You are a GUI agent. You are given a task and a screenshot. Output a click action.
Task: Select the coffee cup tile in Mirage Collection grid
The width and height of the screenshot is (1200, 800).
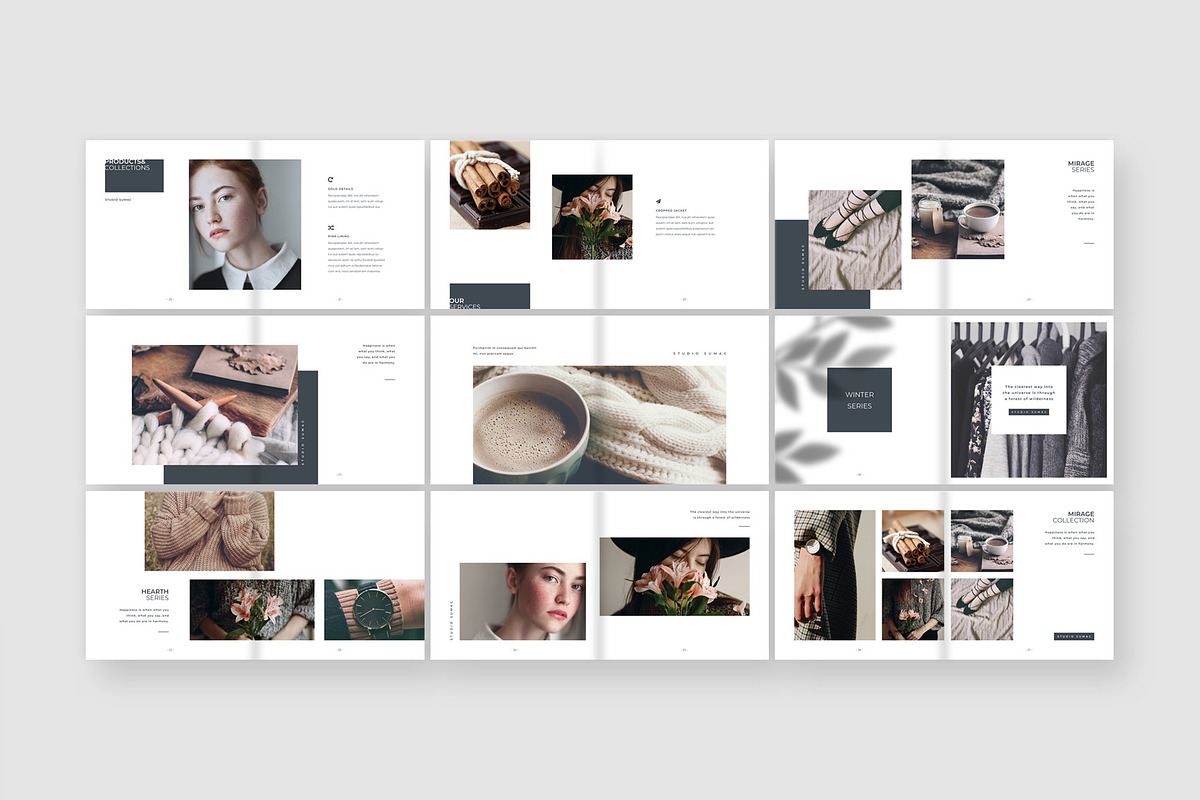click(982, 541)
